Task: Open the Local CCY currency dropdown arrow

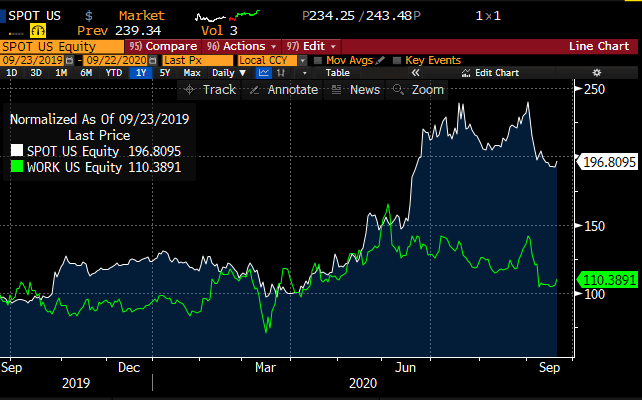Action: pyautogui.click(x=303, y=61)
